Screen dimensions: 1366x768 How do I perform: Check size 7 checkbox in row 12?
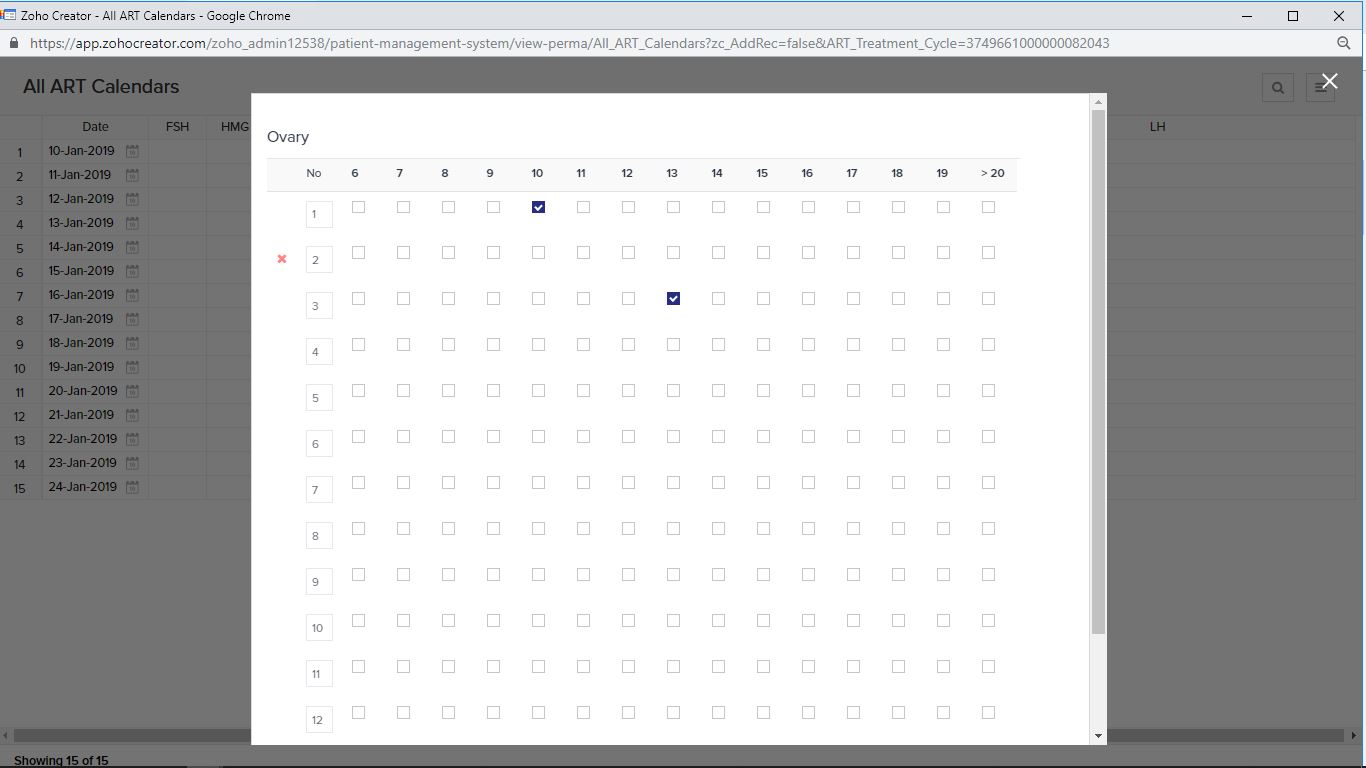click(403, 713)
